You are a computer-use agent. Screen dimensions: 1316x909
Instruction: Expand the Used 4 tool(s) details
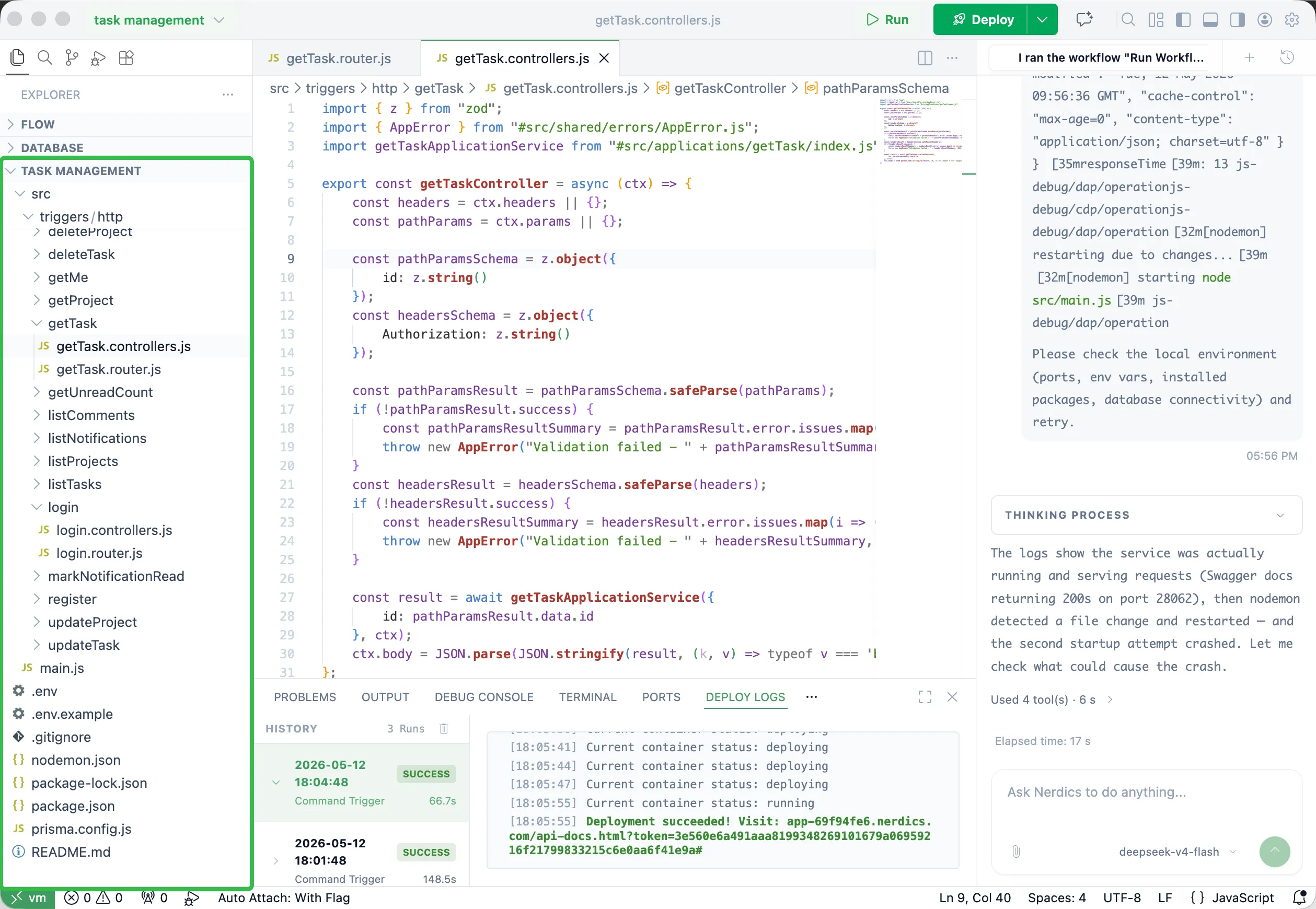pos(1051,700)
